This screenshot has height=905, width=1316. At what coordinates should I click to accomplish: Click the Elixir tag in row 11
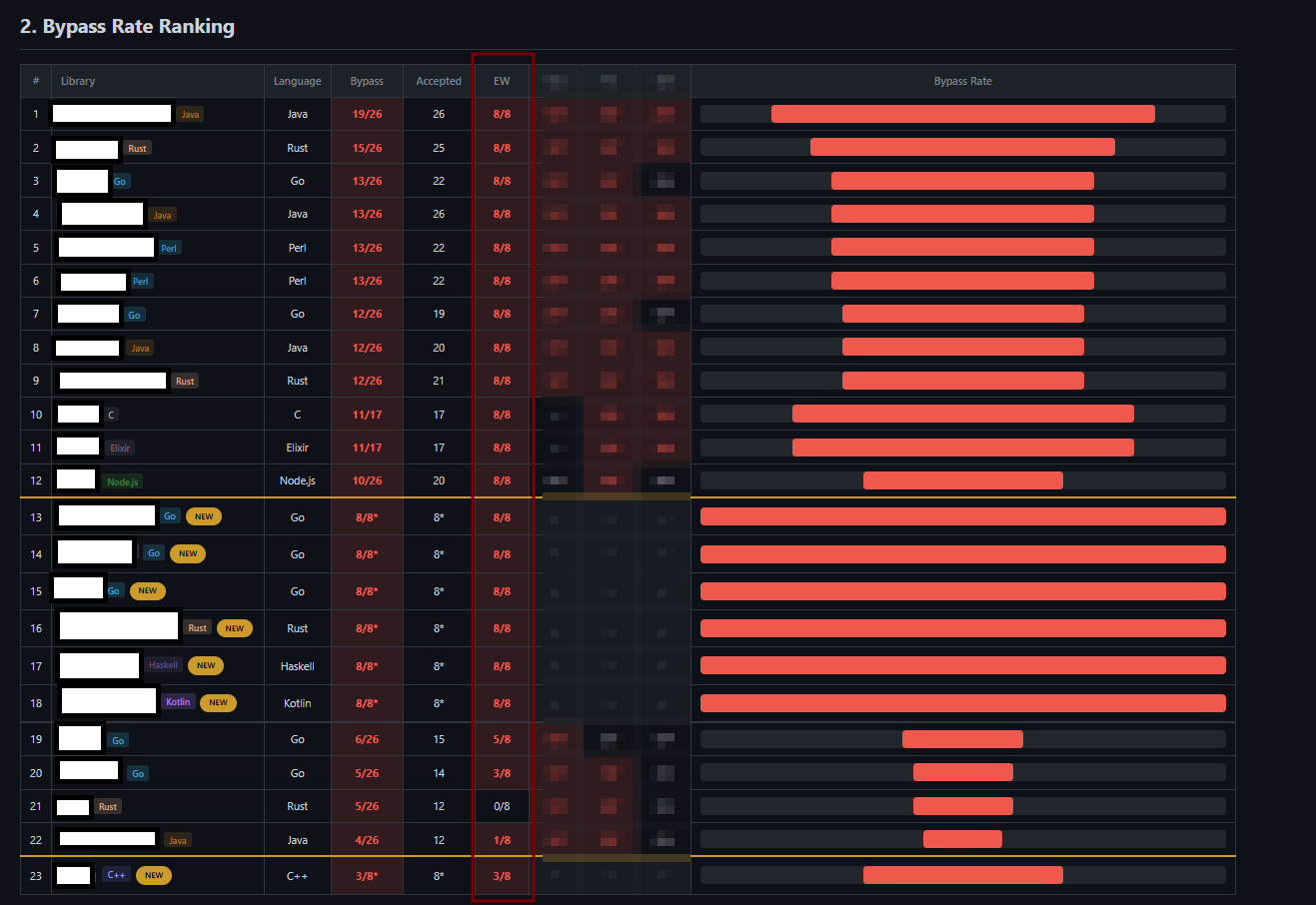(120, 449)
